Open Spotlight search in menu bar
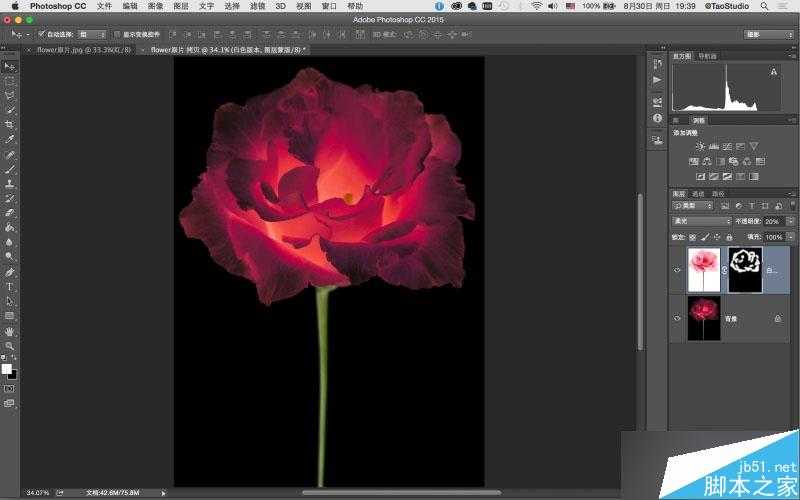800x500 pixels. [765, 6]
